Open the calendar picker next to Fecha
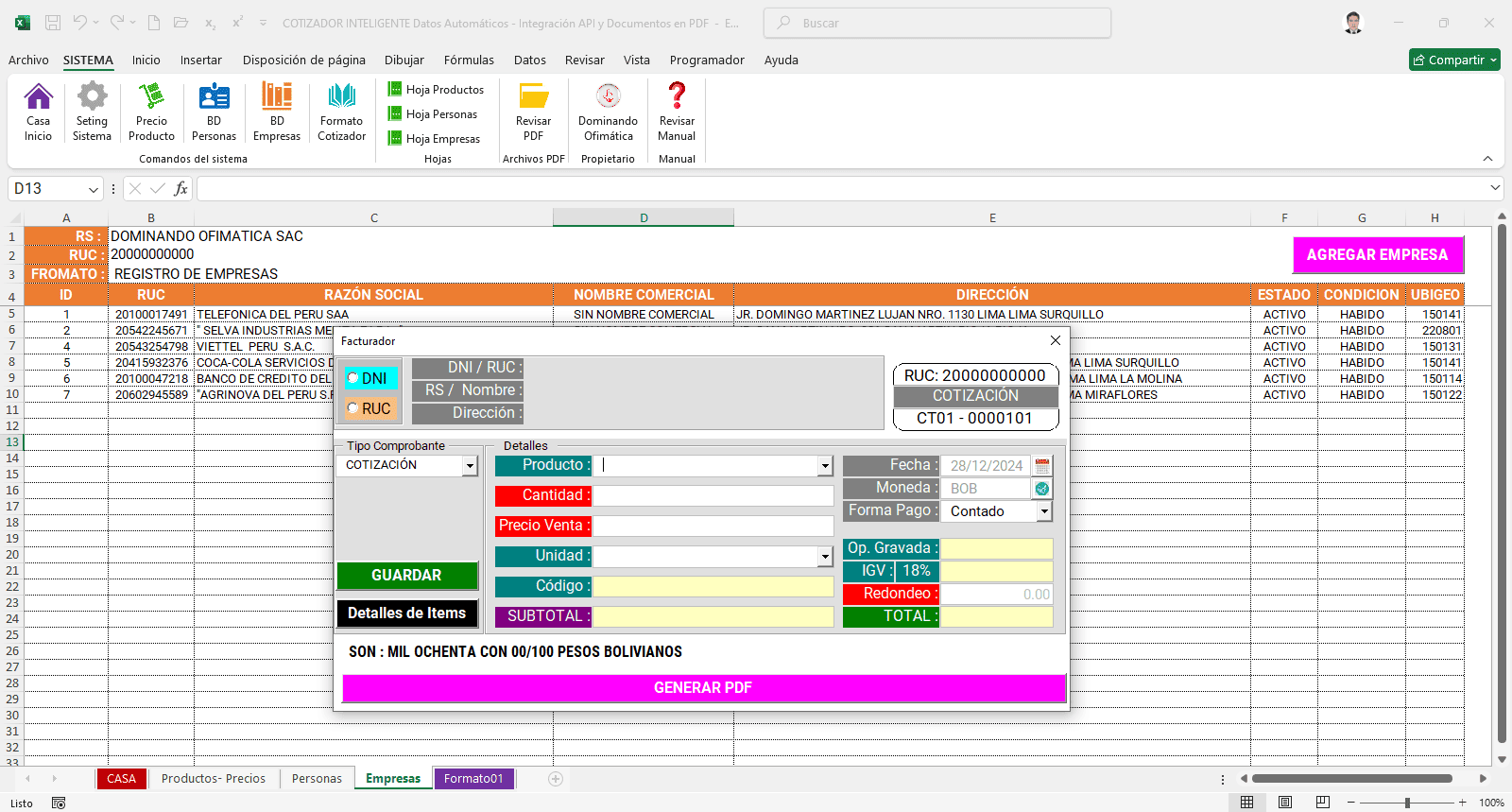Image resolution: width=1512 pixels, height=812 pixels. point(1042,465)
